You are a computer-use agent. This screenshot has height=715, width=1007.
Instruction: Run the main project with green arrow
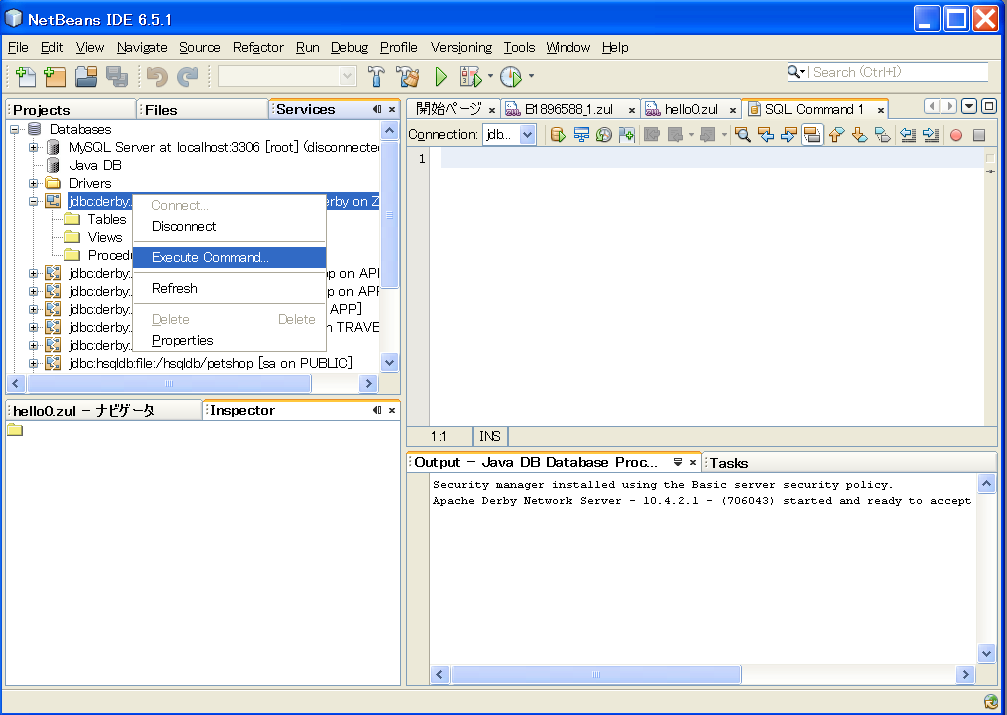point(441,76)
